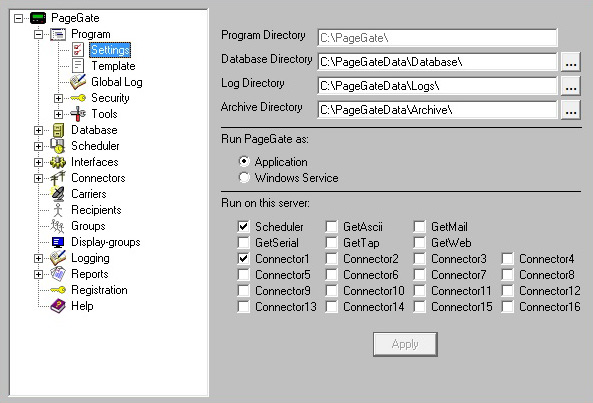Click the Apply button

point(405,344)
